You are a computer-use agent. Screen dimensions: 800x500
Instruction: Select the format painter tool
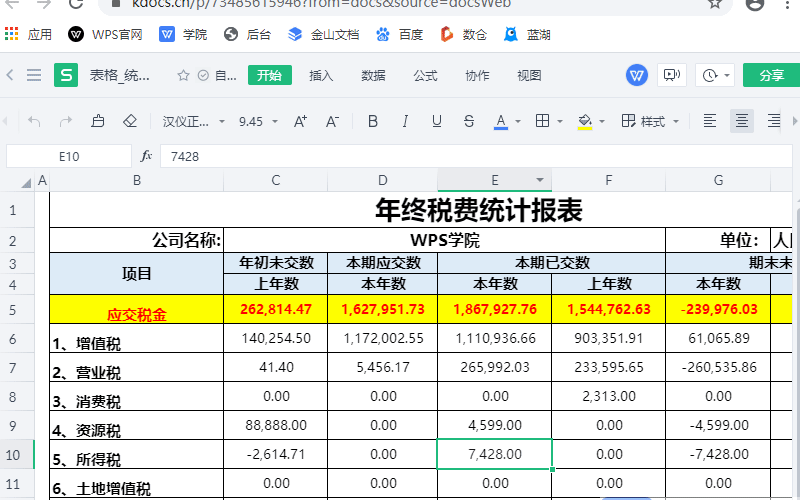(97, 121)
